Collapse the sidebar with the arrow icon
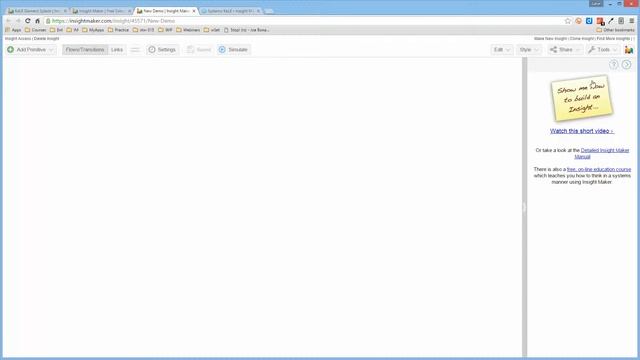Screen dimensions: 640x360 [627, 64]
